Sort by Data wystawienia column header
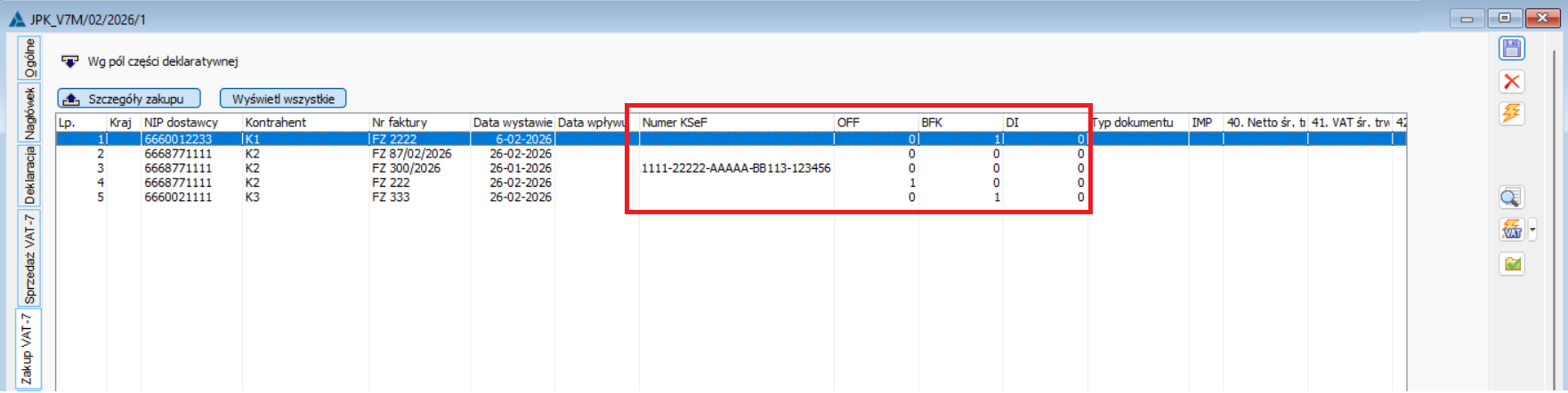The height and width of the screenshot is (393, 1568). click(513, 122)
